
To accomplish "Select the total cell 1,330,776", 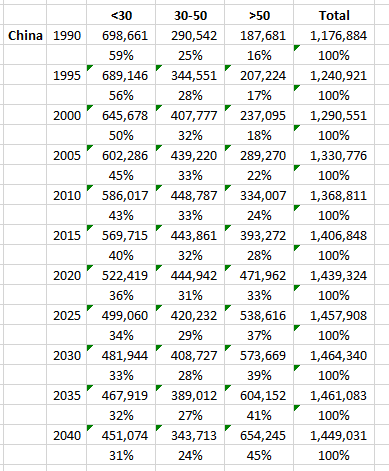I will pos(334,155).
